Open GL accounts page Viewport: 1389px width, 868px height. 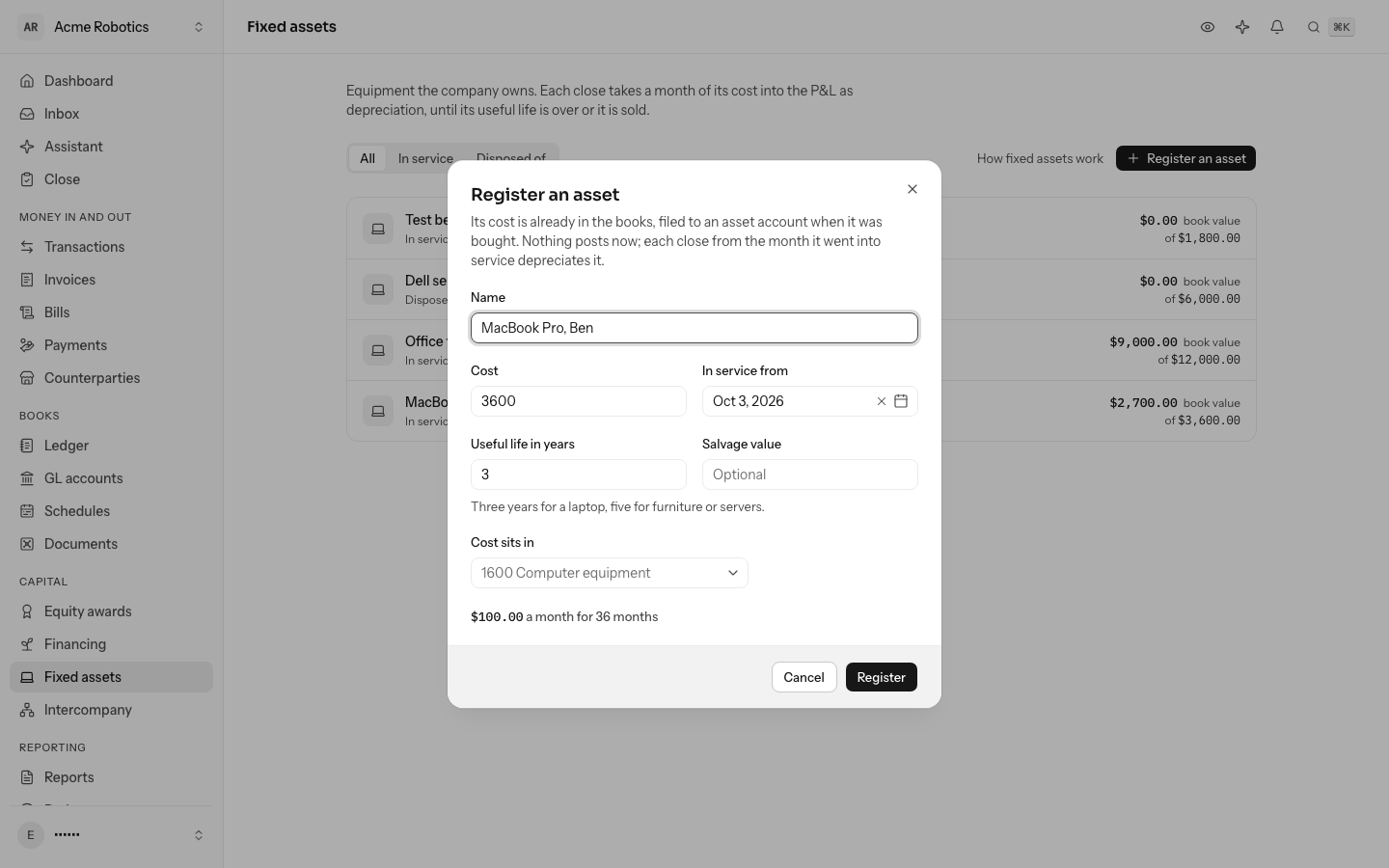pos(111,478)
